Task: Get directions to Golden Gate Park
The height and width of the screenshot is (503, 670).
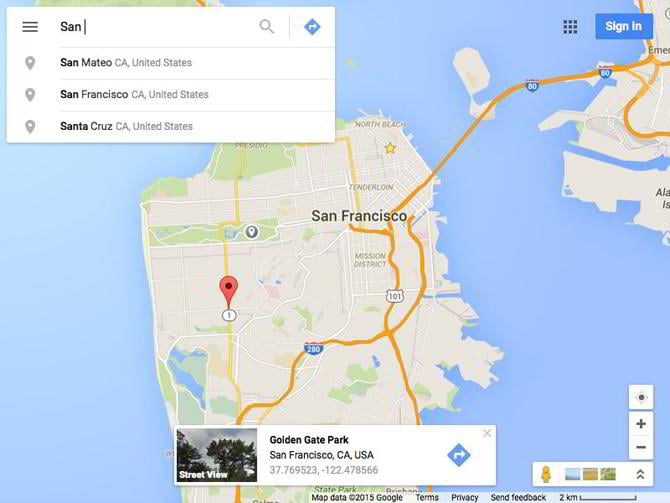Action: [x=458, y=455]
